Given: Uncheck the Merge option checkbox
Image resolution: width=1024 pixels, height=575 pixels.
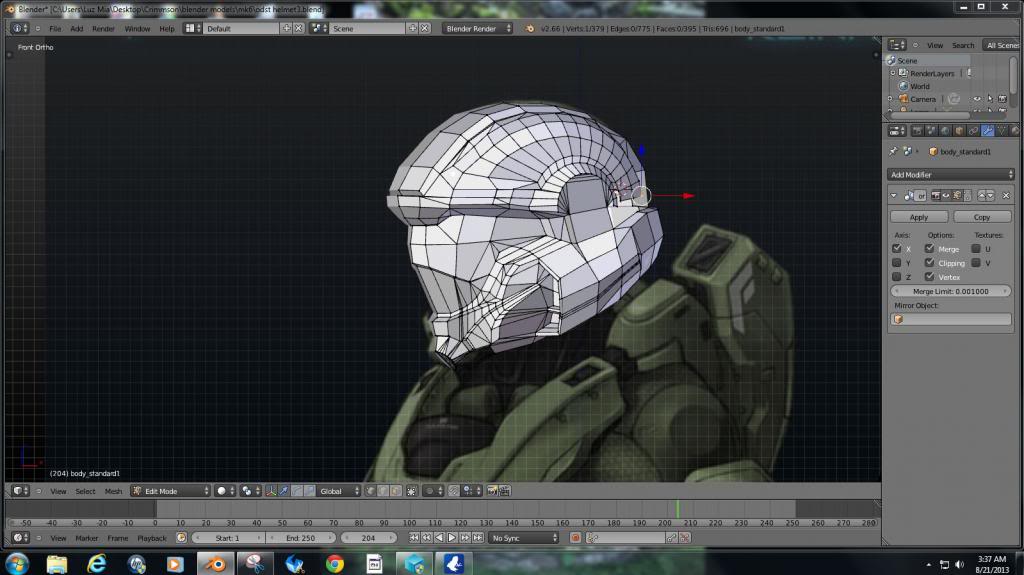Looking at the screenshot, I should [930, 249].
